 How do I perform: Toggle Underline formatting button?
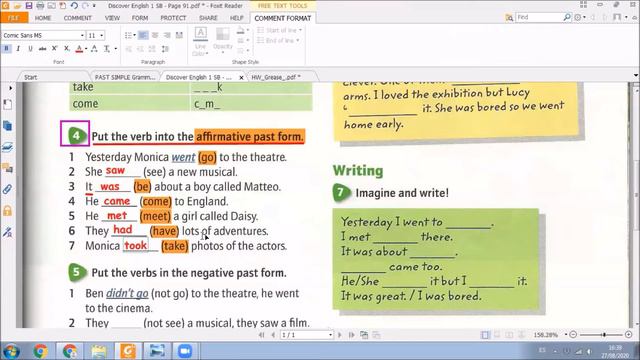(x=30, y=49)
